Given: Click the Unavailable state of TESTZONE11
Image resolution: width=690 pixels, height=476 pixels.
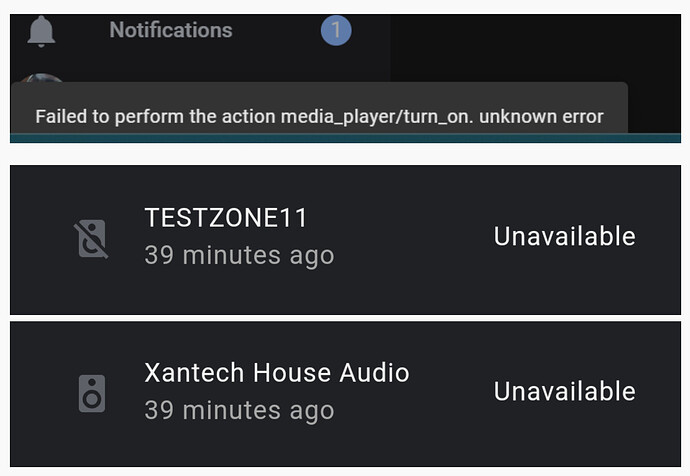Looking at the screenshot, I should [564, 236].
